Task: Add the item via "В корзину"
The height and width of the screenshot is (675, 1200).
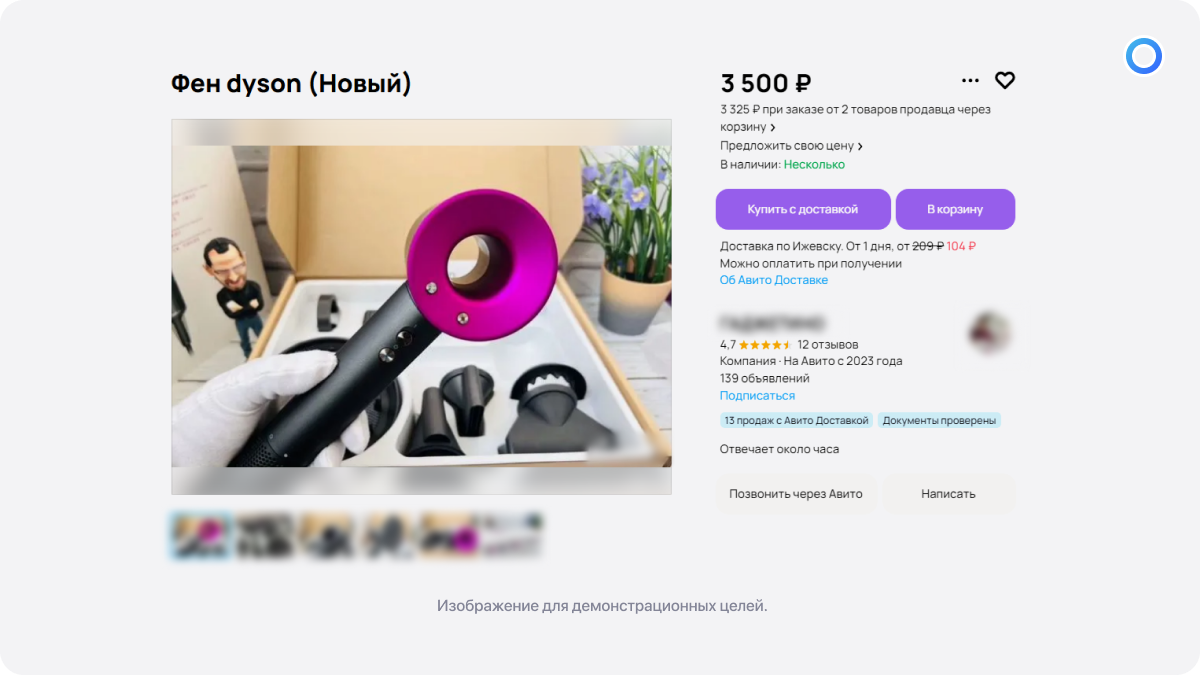Action: pos(955,210)
